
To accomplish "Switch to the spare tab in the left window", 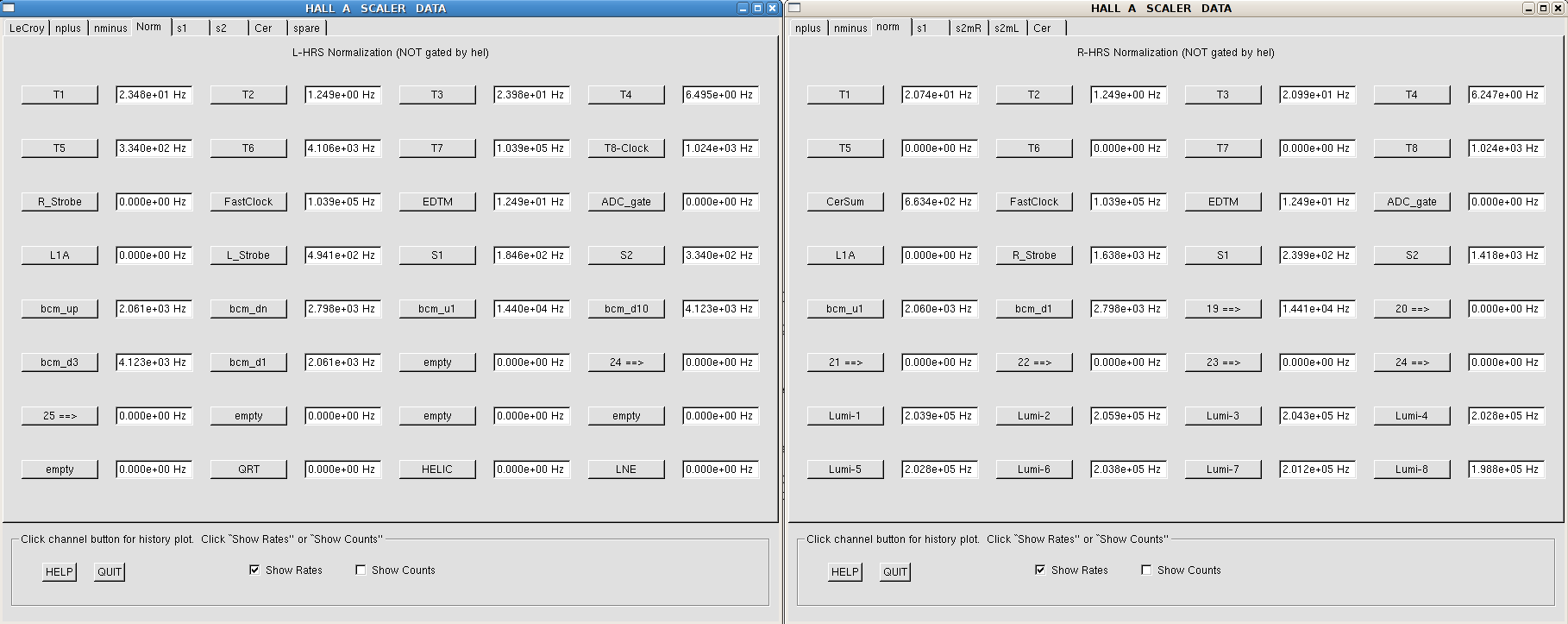I will 306,28.
